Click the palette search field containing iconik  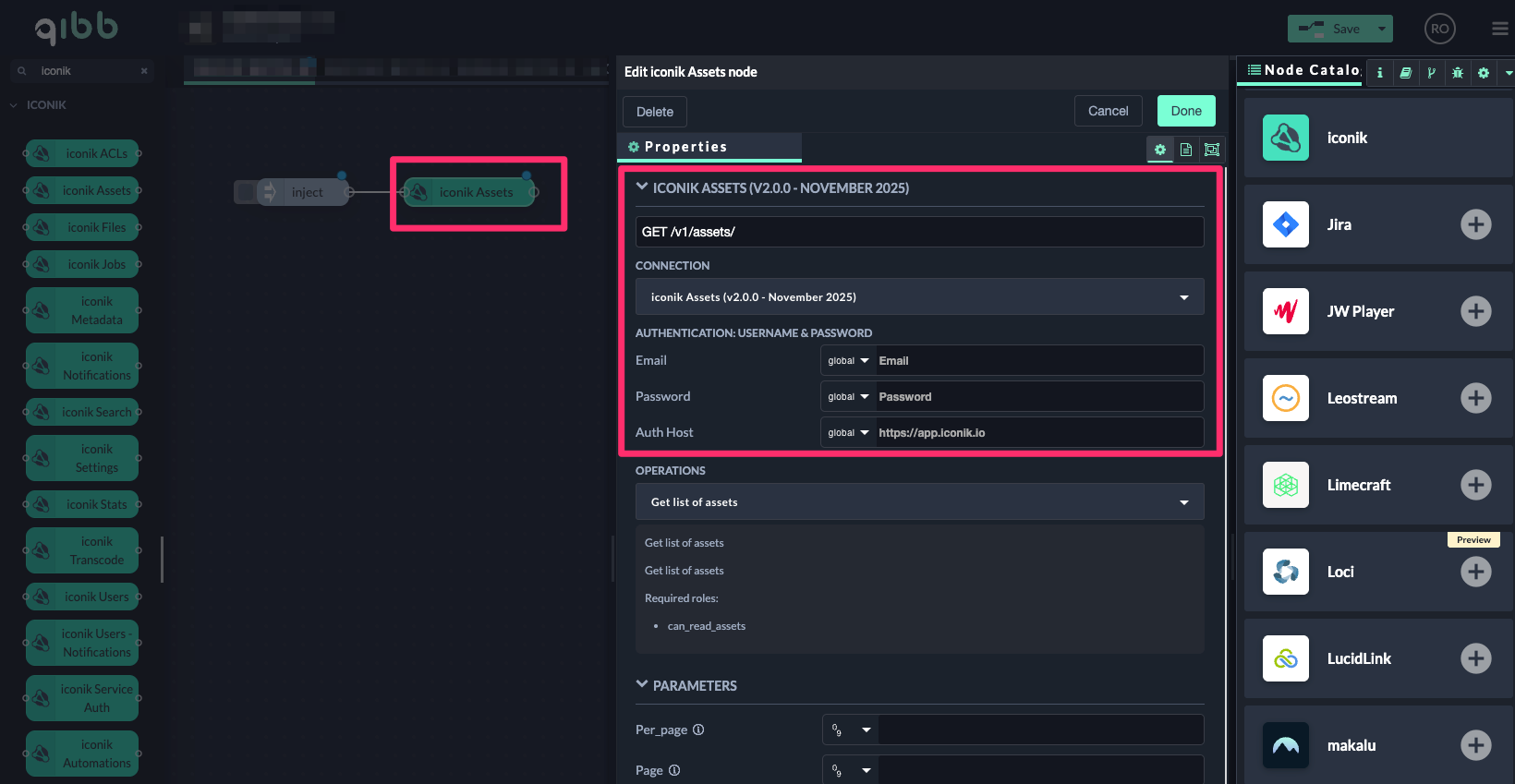(83, 71)
